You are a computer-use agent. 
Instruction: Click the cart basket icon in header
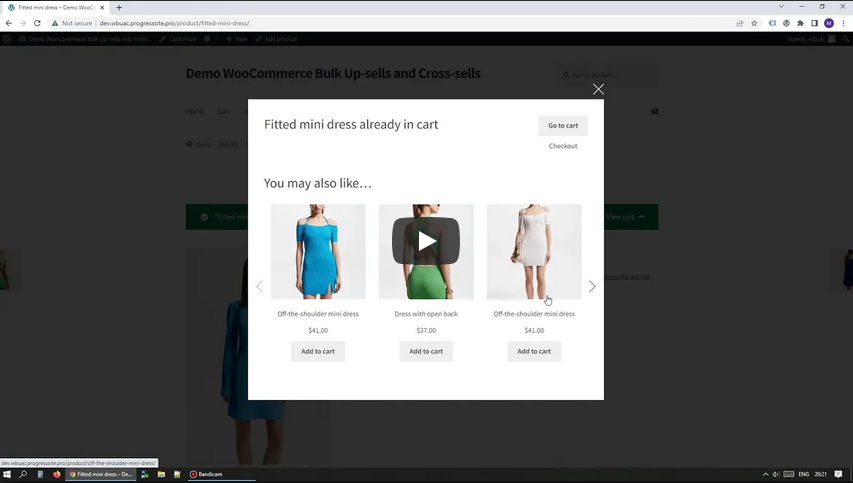click(654, 111)
